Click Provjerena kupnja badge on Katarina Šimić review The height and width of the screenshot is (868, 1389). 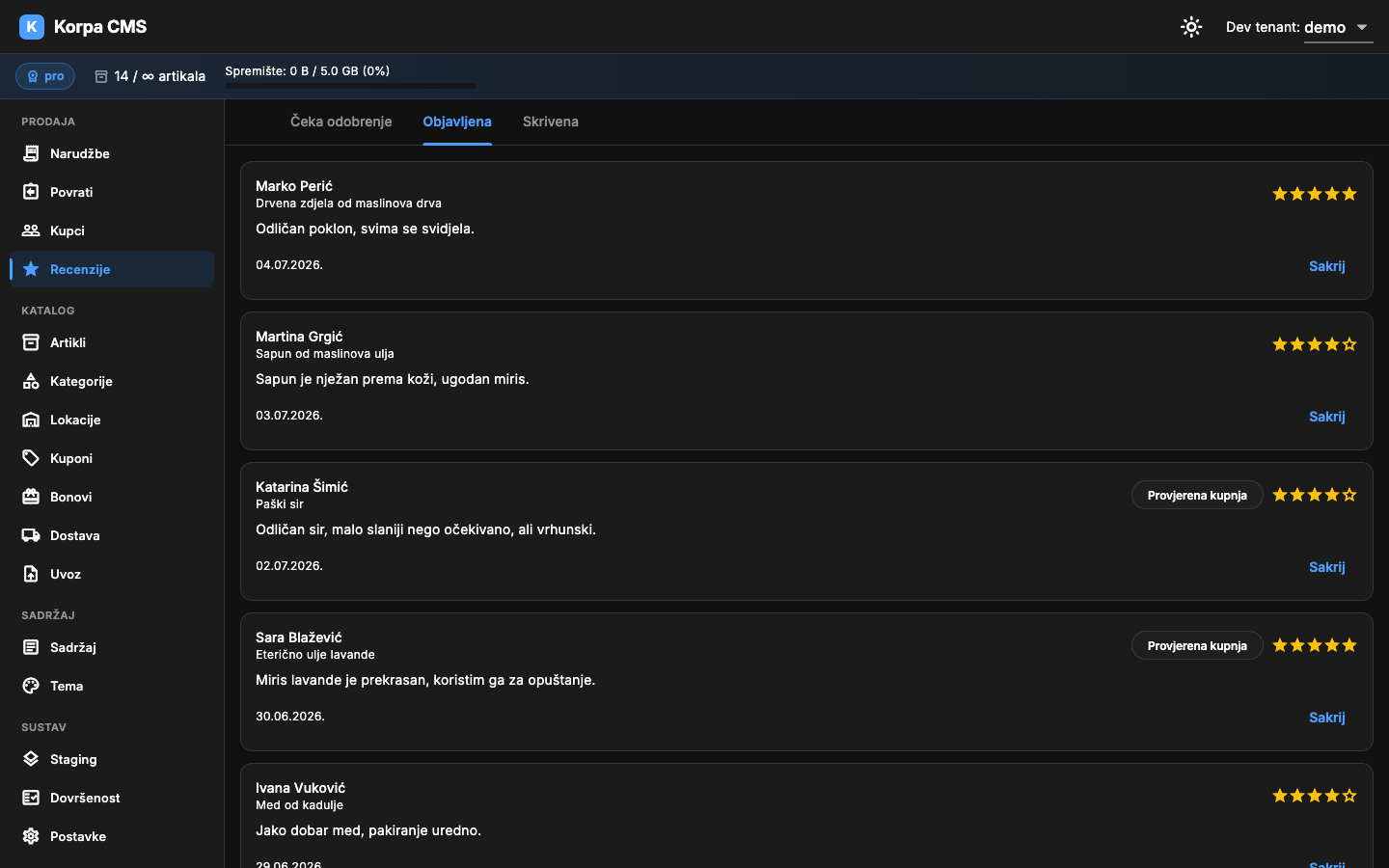point(1197,495)
